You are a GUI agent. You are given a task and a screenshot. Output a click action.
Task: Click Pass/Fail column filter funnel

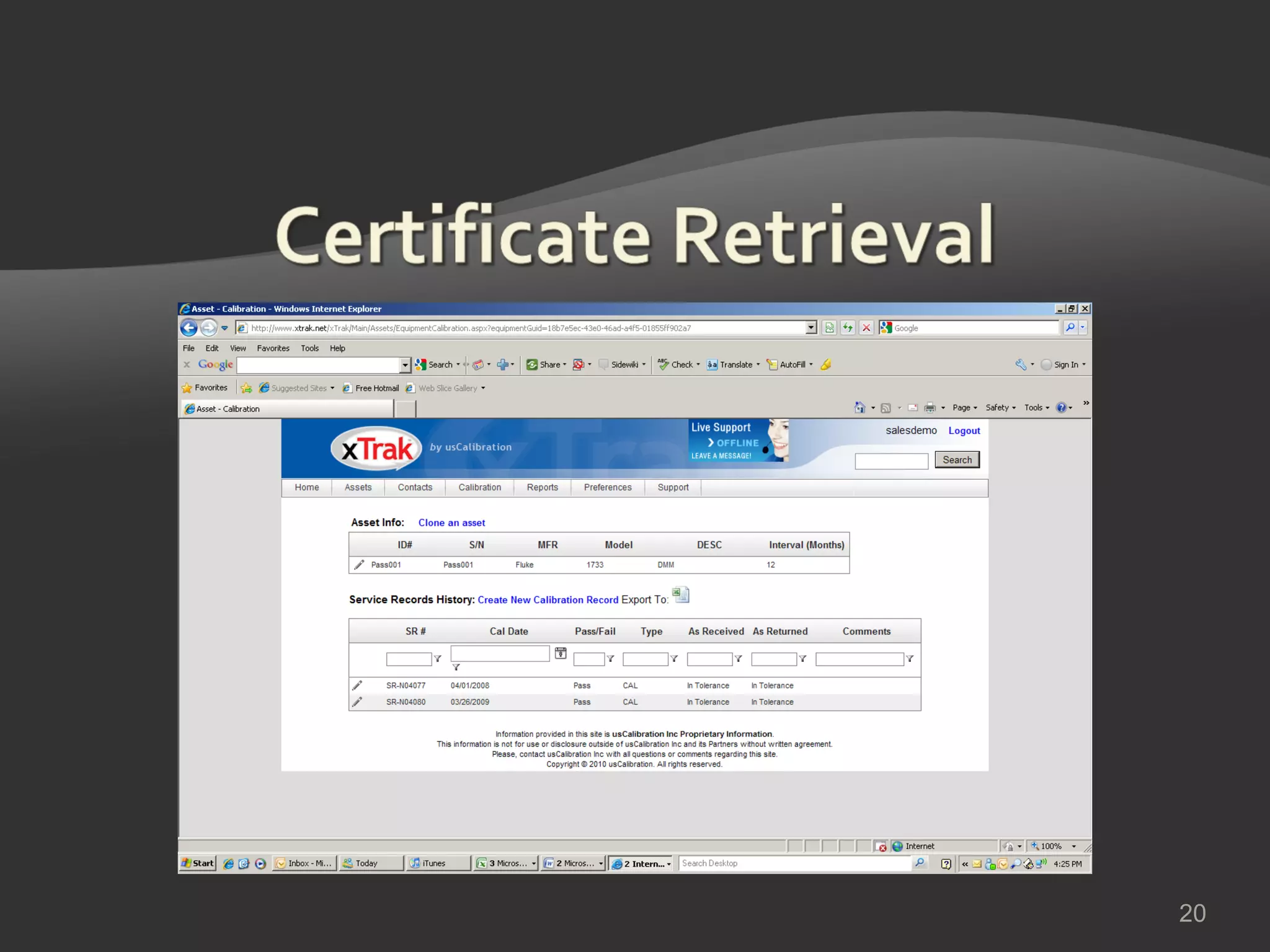[611, 659]
